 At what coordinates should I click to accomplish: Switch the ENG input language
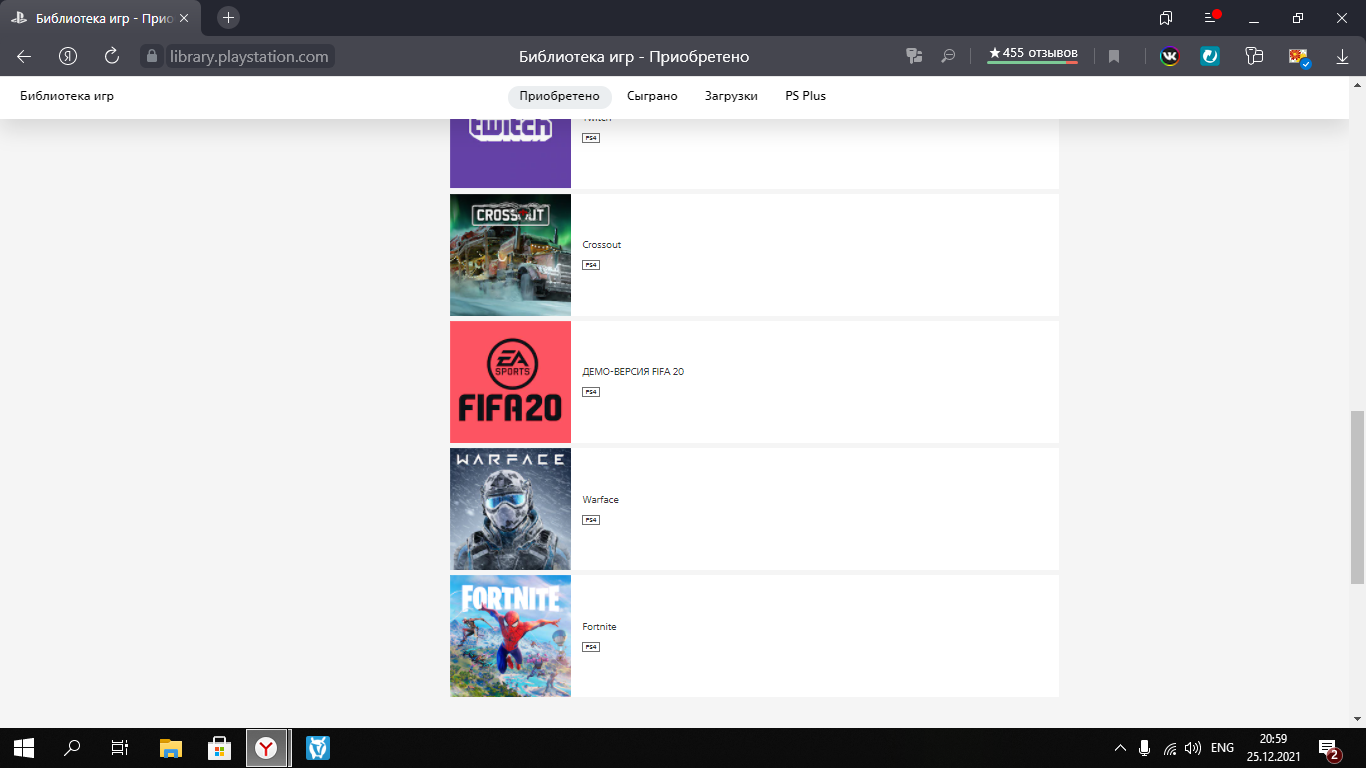click(x=1222, y=747)
